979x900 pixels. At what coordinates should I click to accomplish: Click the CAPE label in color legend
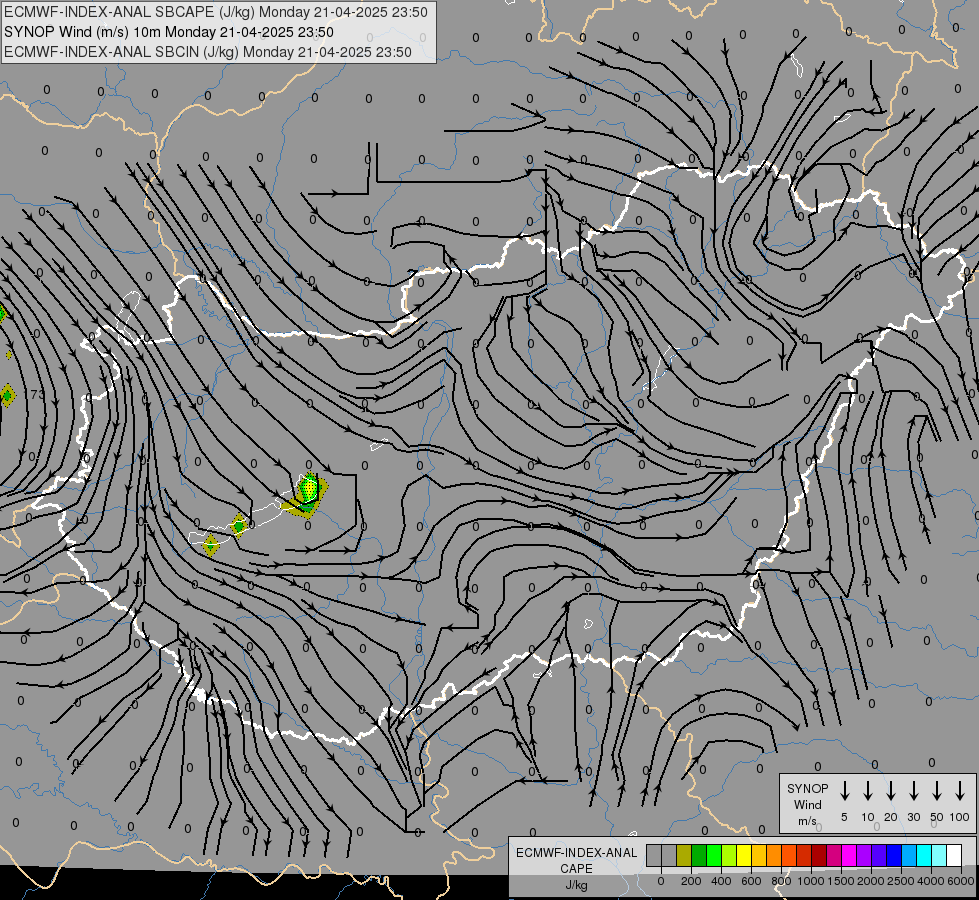pyautogui.click(x=576, y=869)
